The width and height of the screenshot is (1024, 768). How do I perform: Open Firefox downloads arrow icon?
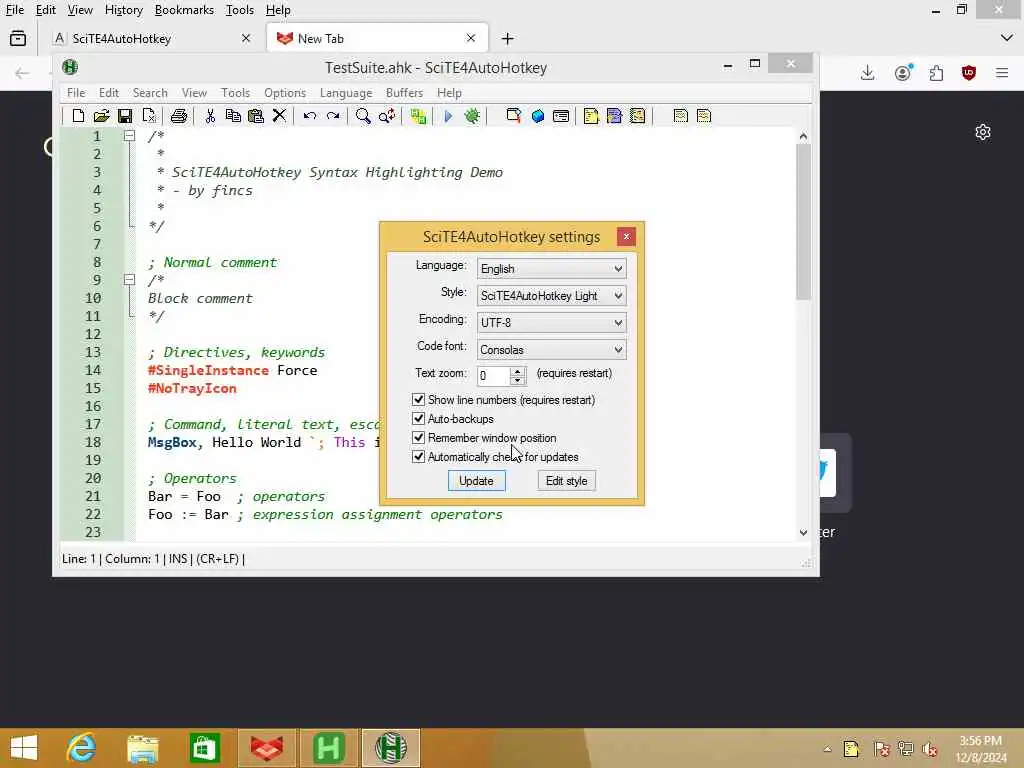click(867, 72)
